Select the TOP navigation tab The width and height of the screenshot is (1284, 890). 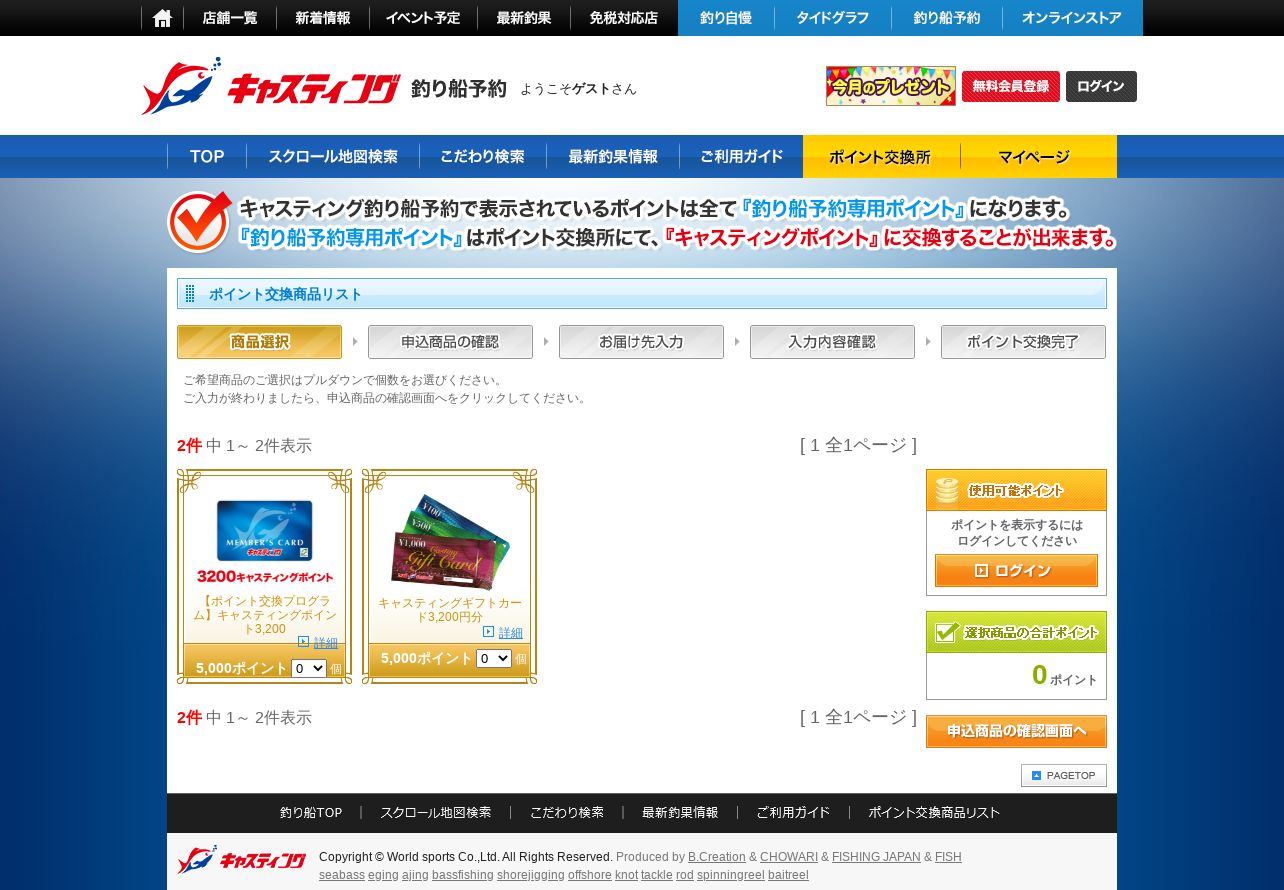pos(207,157)
